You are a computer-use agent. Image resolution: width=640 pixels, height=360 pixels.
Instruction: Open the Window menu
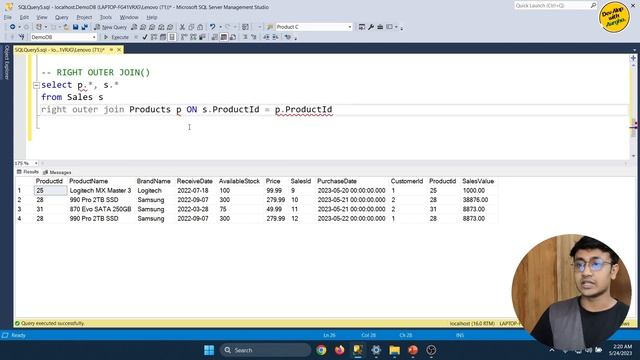tap(129, 17)
